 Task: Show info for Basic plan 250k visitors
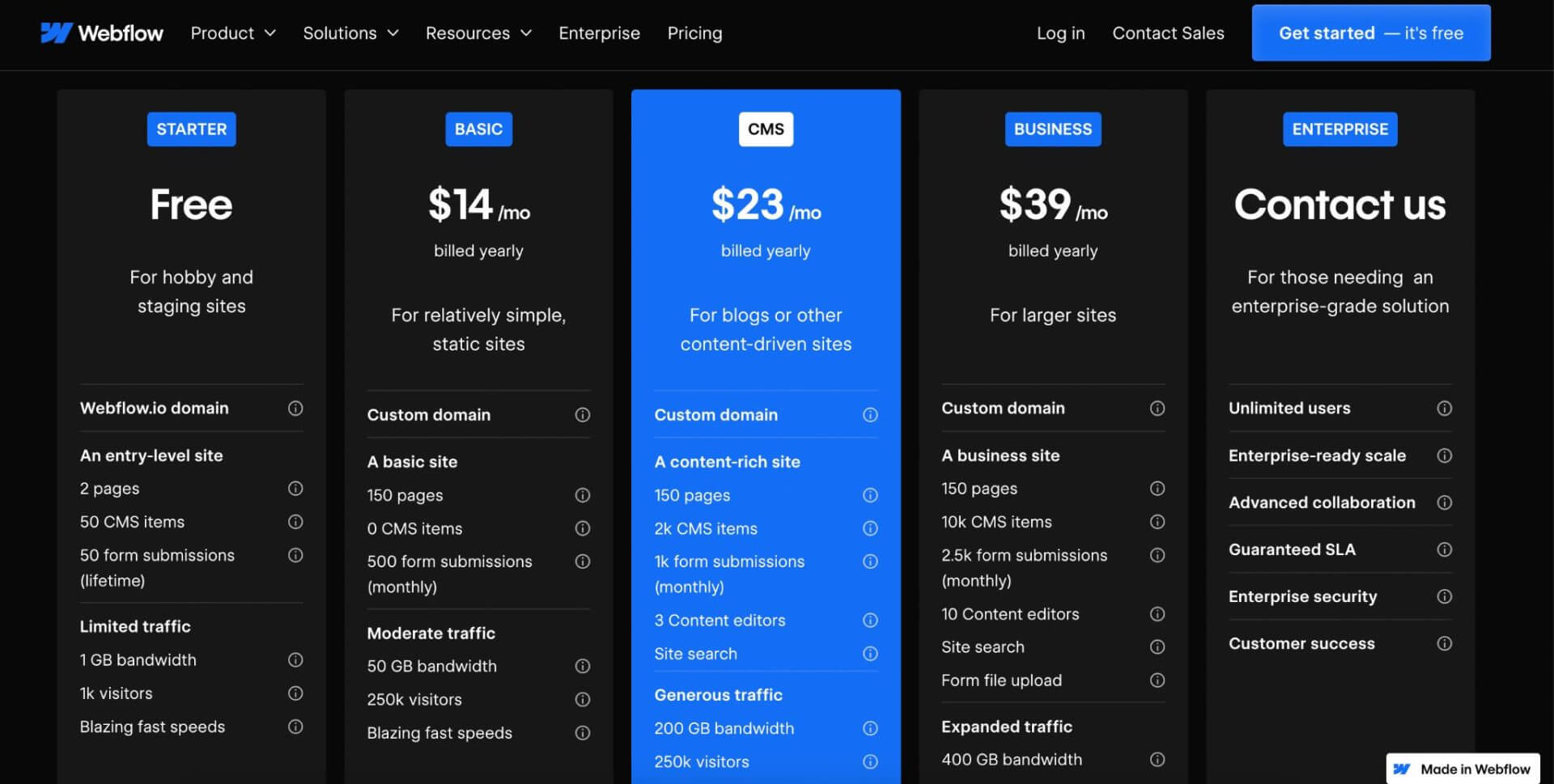[x=583, y=700]
